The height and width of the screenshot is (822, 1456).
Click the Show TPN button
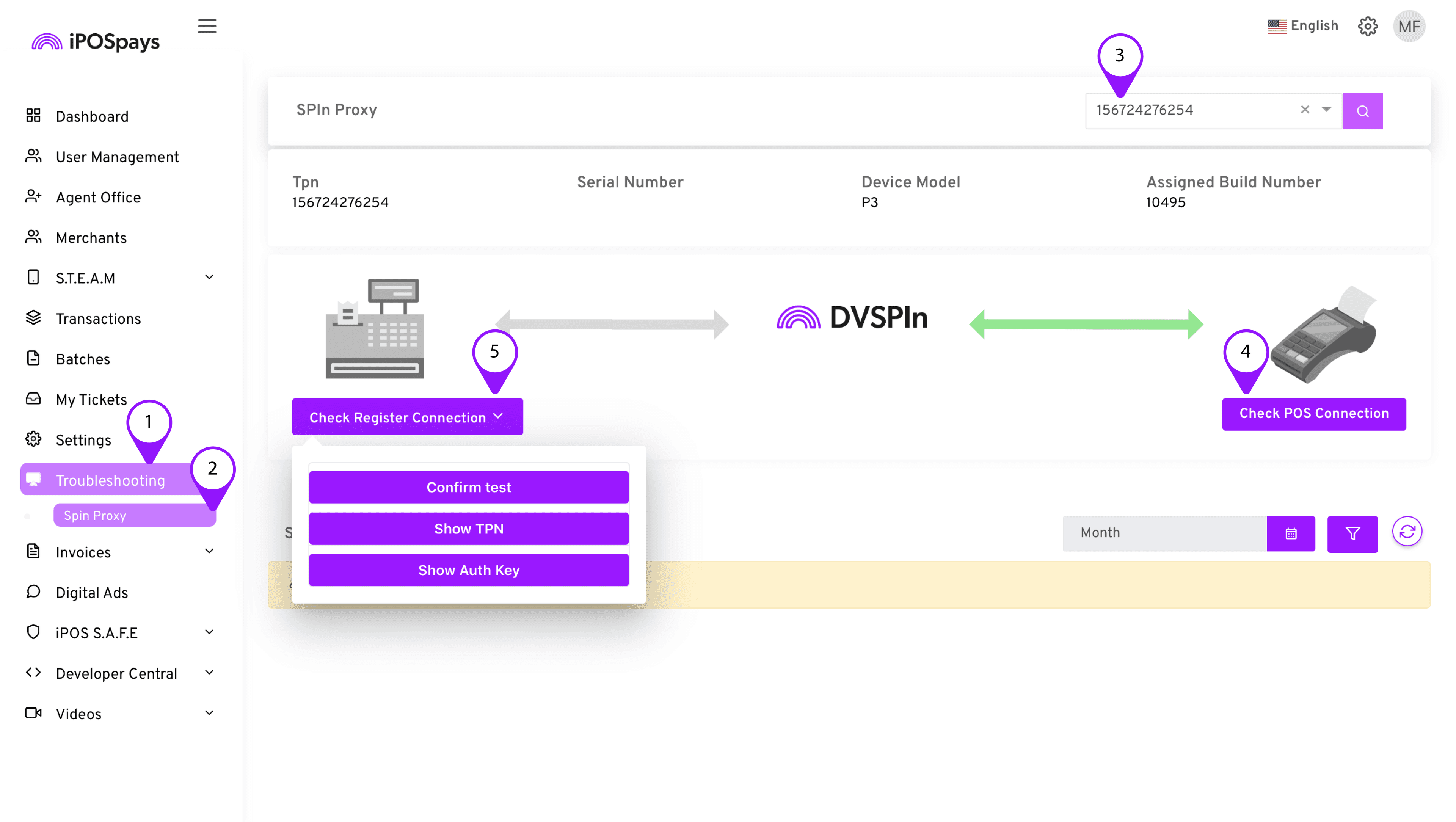tap(469, 529)
